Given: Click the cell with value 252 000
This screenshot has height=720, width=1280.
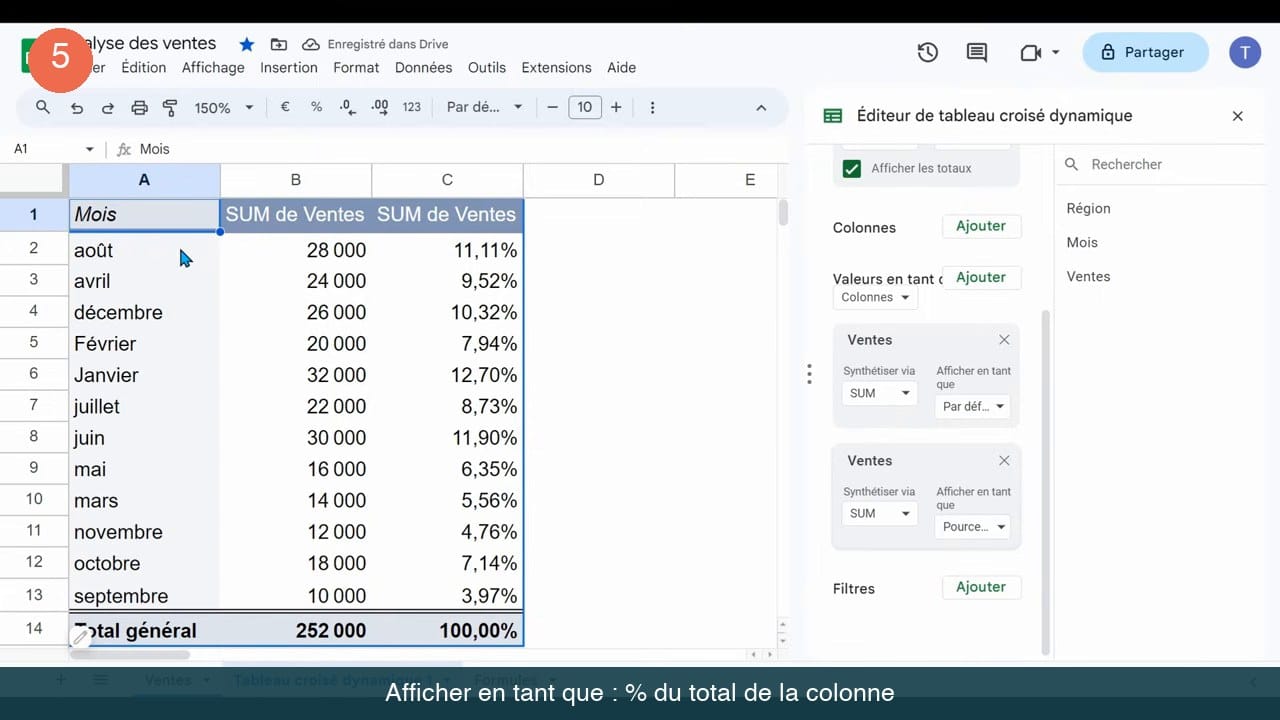Looking at the screenshot, I should (x=296, y=631).
